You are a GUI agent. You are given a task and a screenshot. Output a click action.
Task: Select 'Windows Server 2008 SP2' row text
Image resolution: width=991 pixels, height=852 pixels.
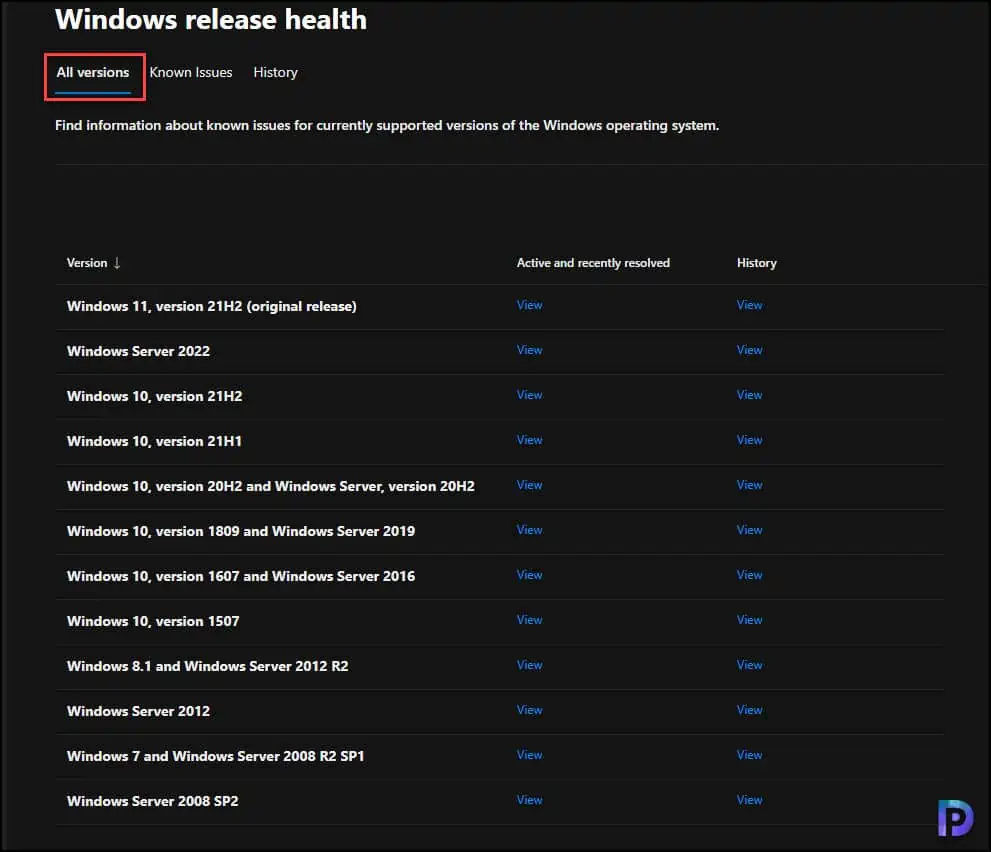152,801
